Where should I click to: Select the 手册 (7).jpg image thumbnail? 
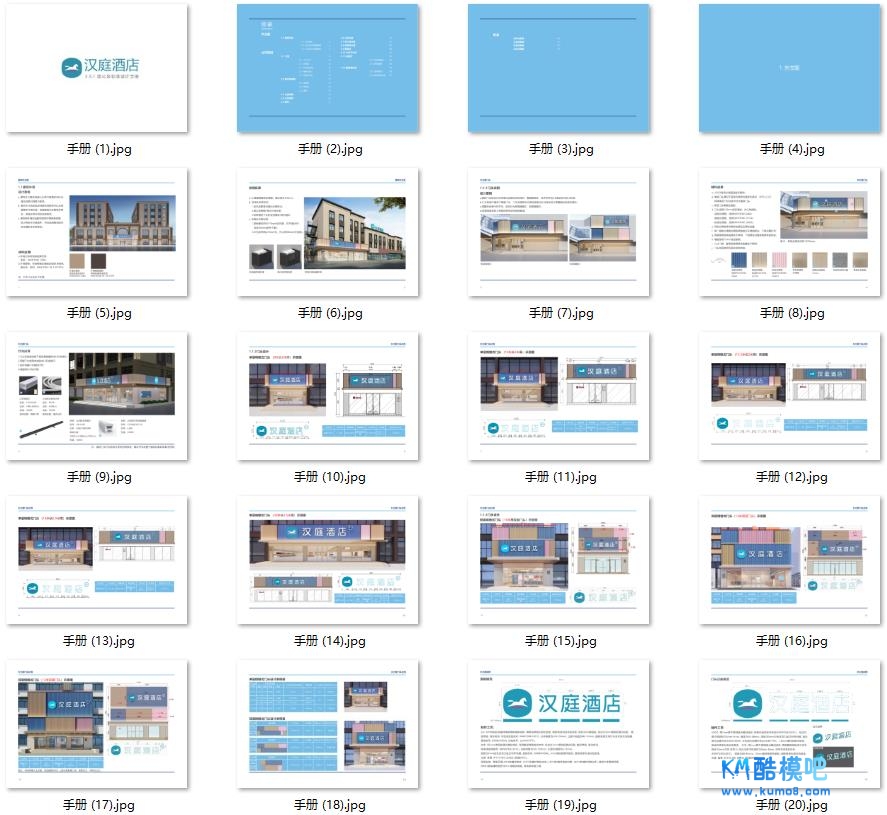[559, 232]
